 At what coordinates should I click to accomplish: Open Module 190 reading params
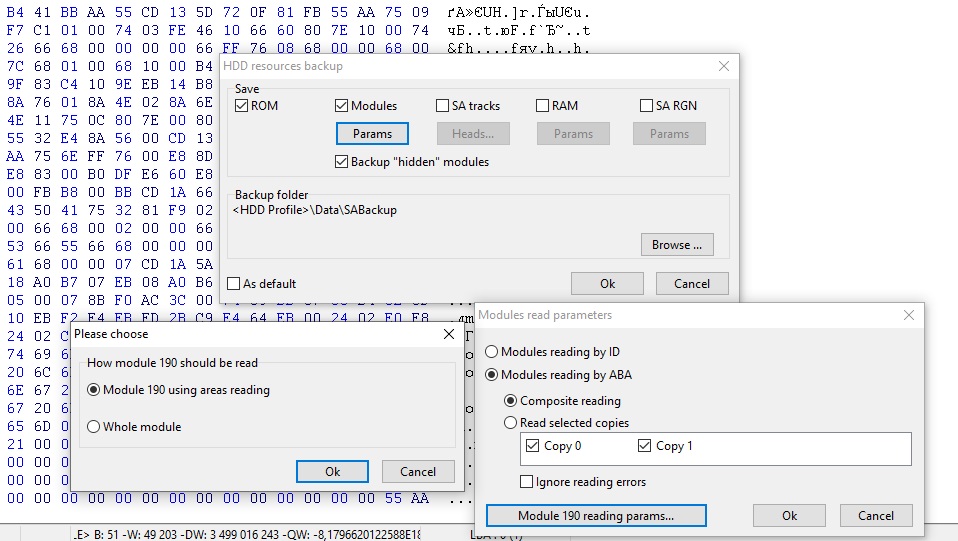tap(596, 516)
